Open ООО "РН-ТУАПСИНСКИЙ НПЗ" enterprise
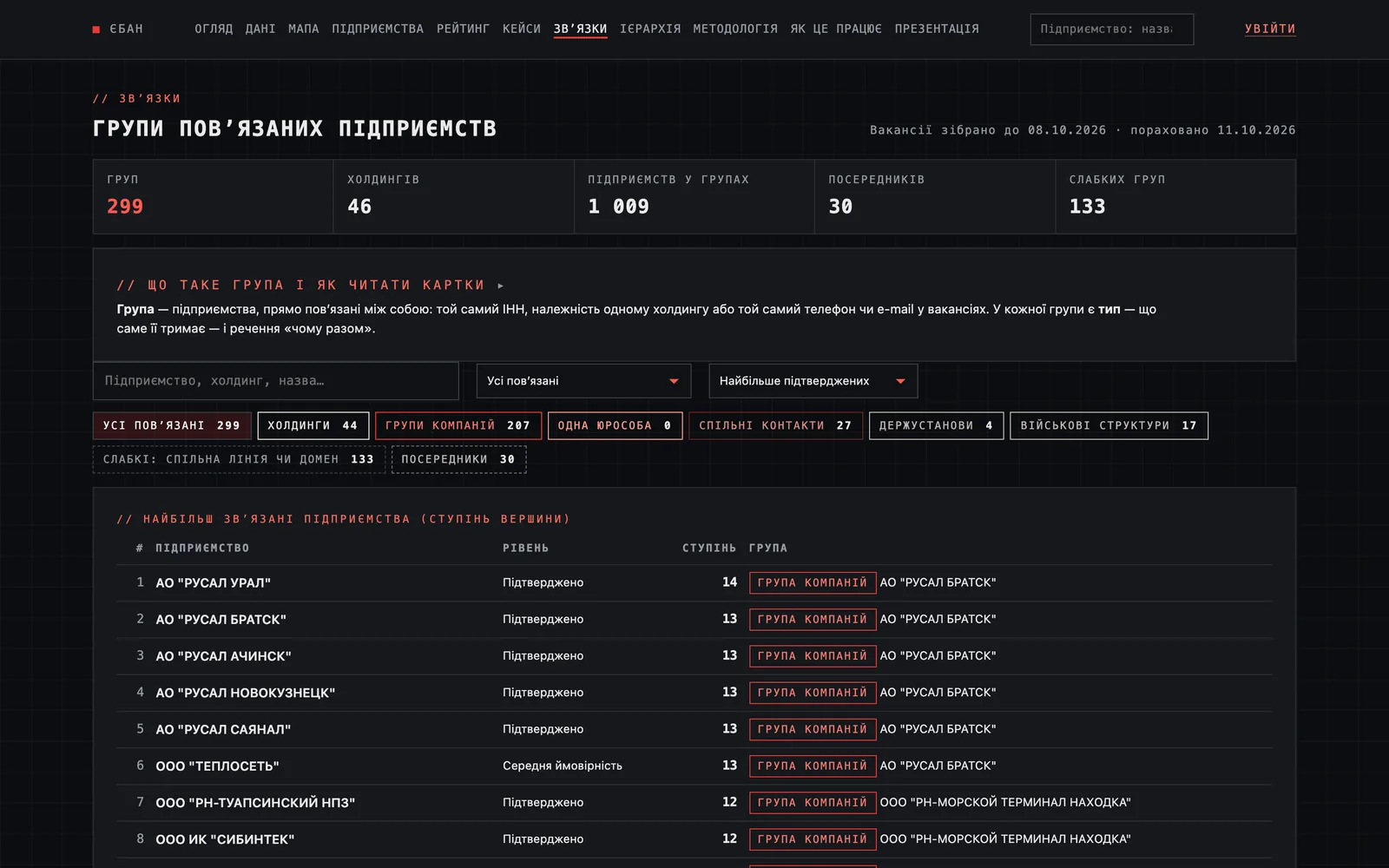1389x868 pixels. (x=255, y=803)
